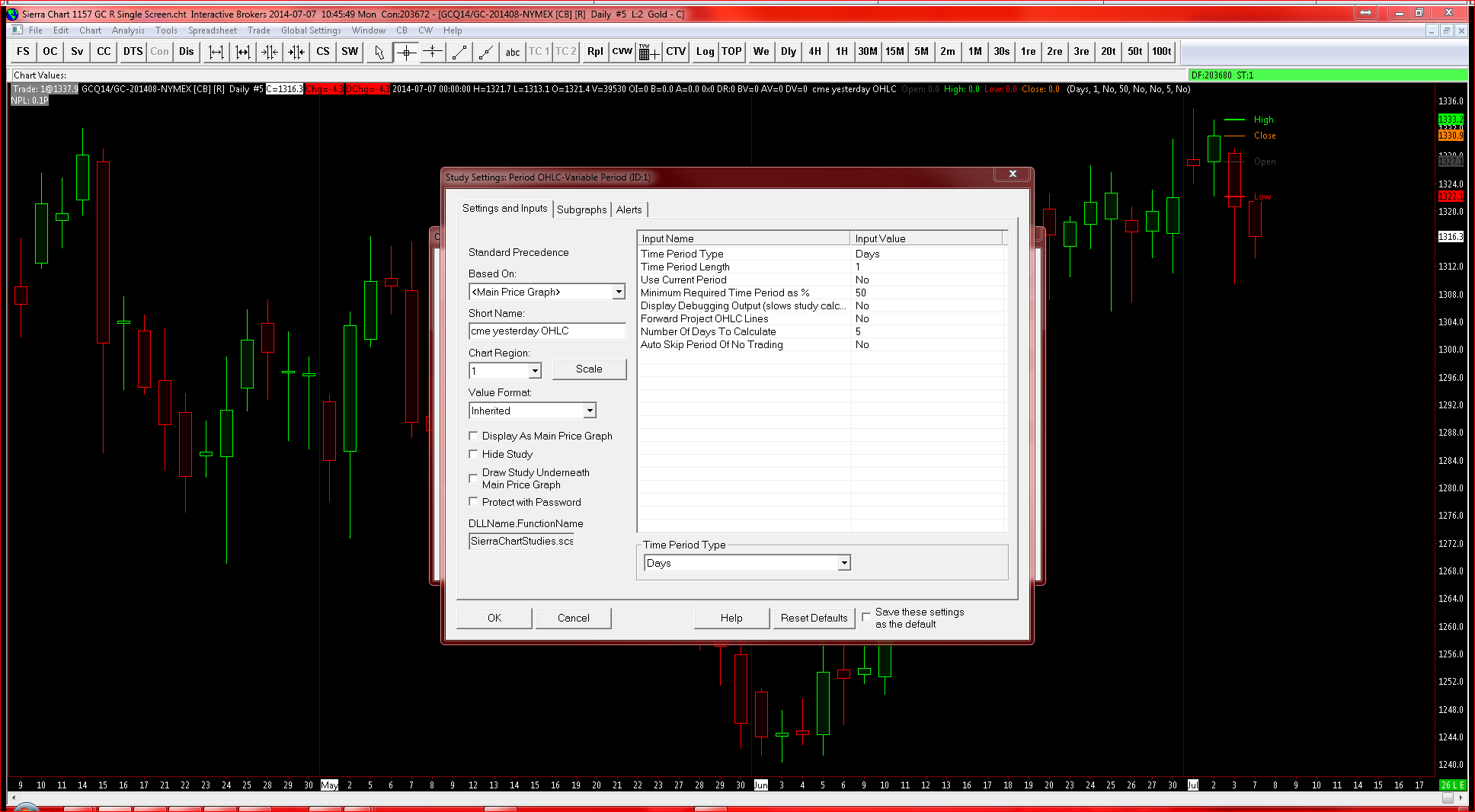Open the grid-plus TPO toolbar icon
Viewport: 1475px width, 812px height.
point(649,52)
